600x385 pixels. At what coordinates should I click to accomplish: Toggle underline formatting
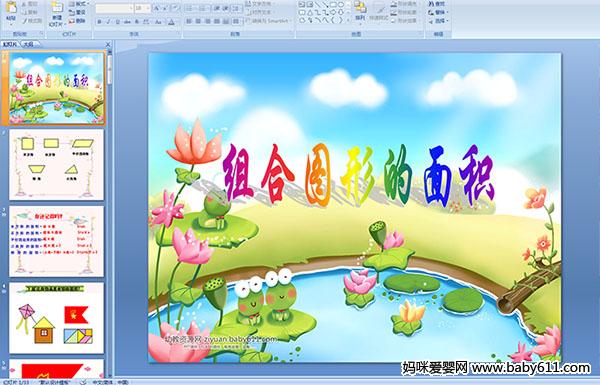pos(117,22)
